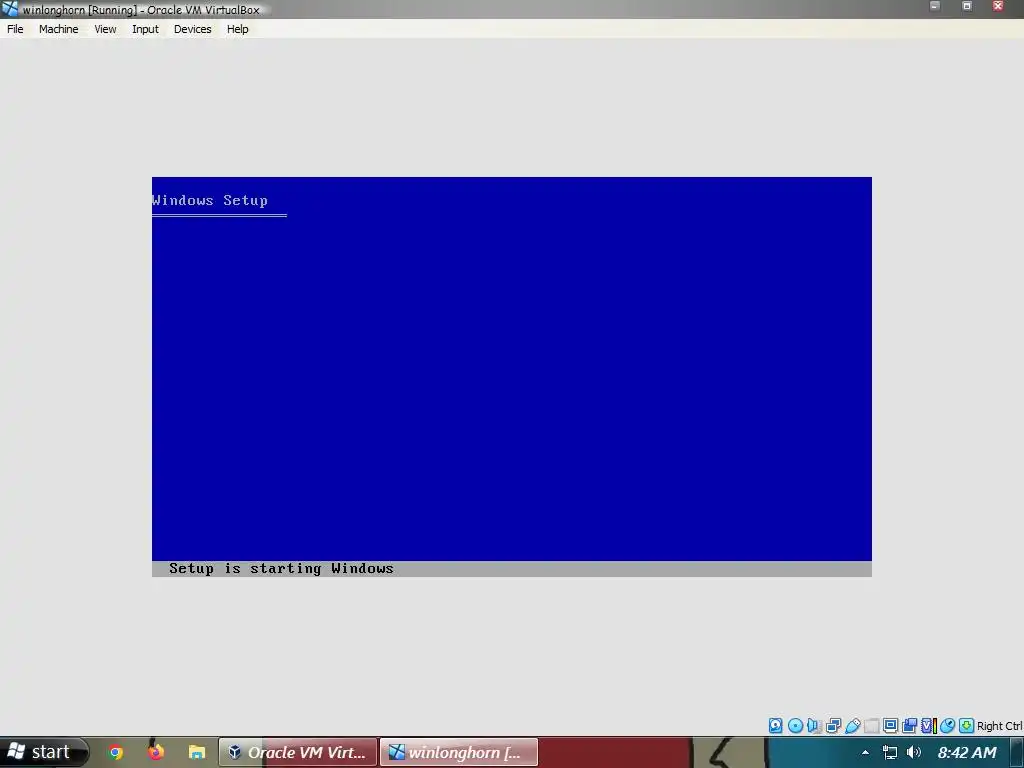The image size is (1024, 768).
Task: Click the hard disk activity icon
Action: 775,726
